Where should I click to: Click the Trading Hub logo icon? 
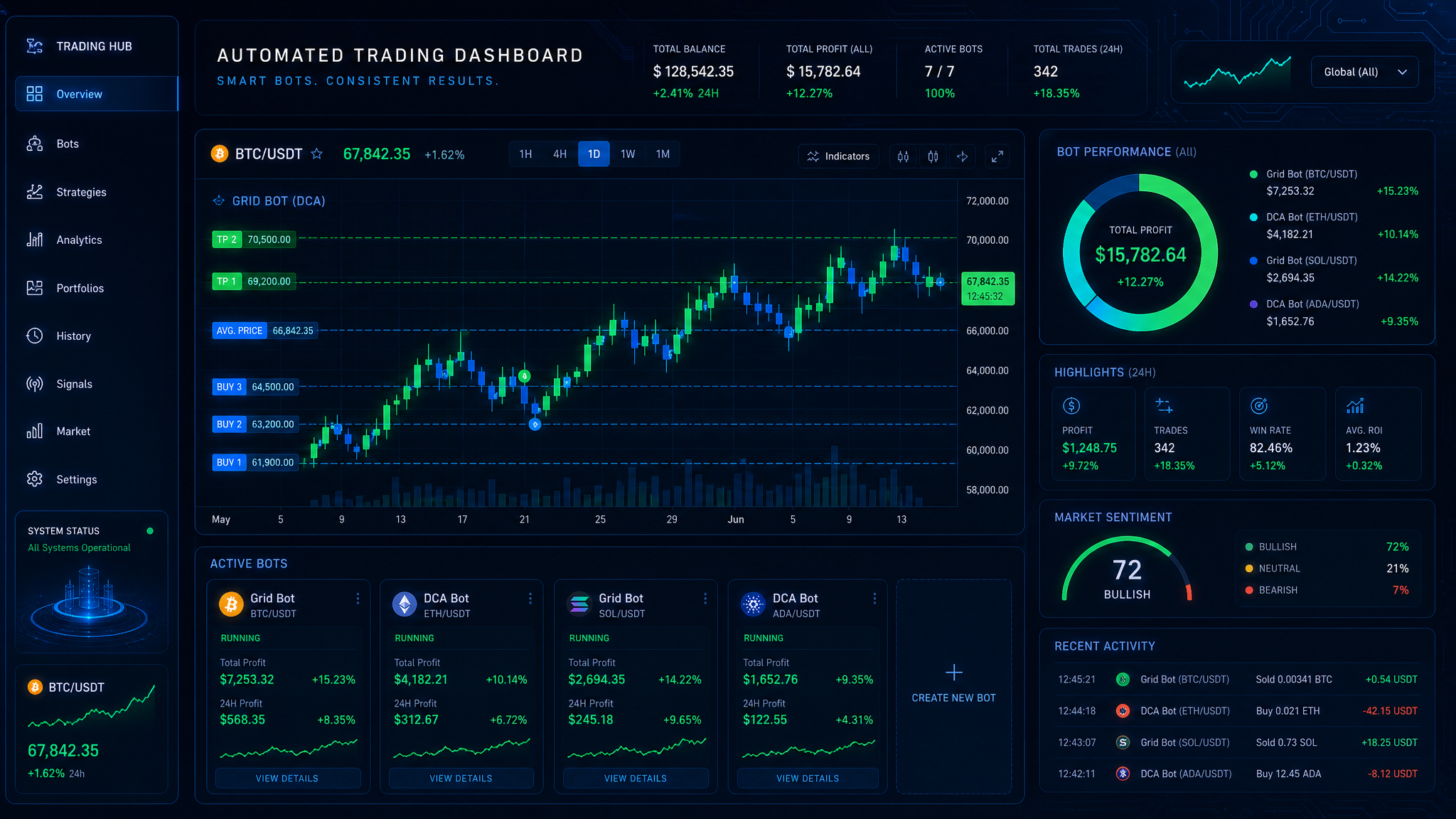click(x=35, y=46)
